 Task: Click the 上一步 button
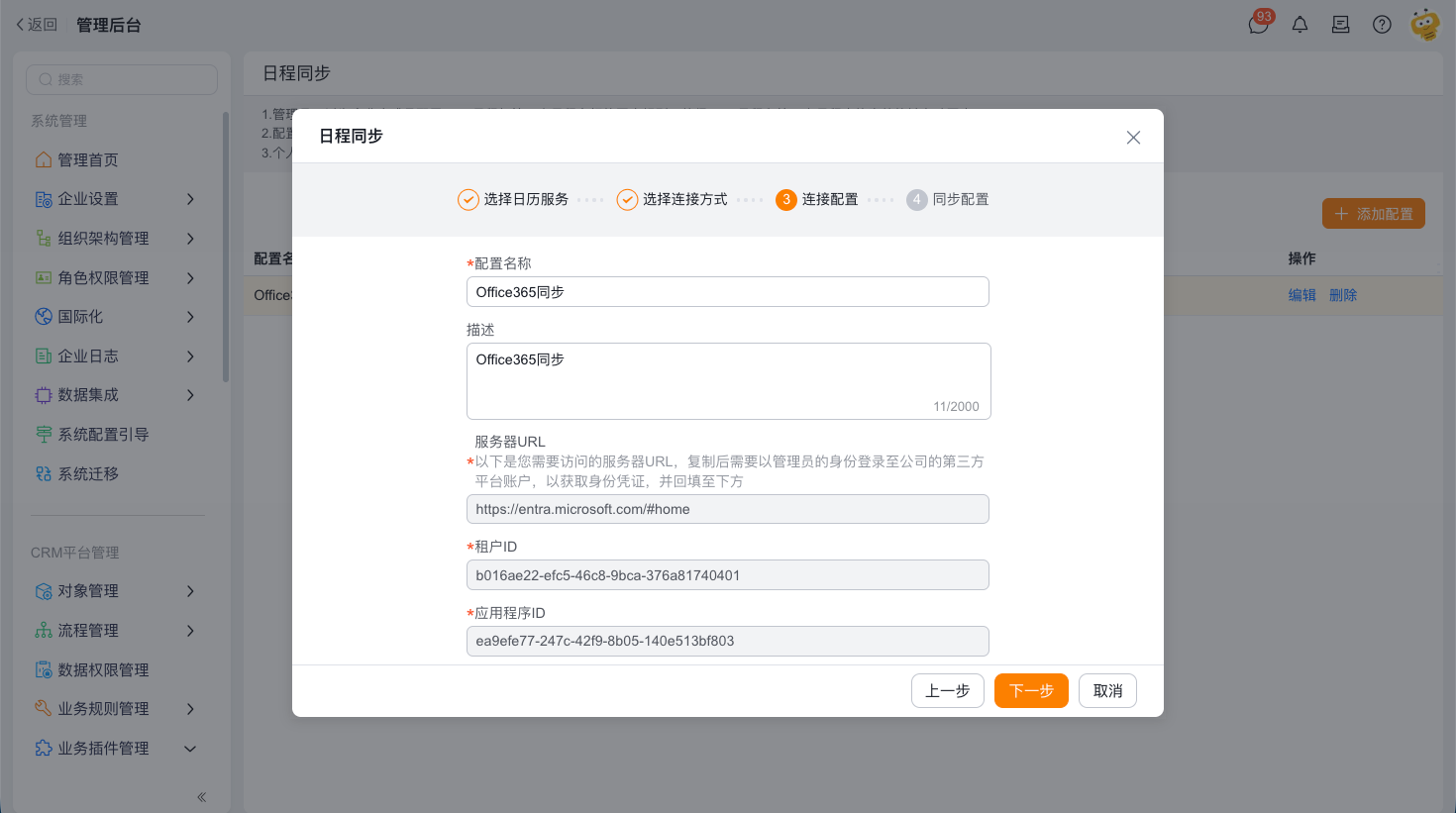click(948, 690)
